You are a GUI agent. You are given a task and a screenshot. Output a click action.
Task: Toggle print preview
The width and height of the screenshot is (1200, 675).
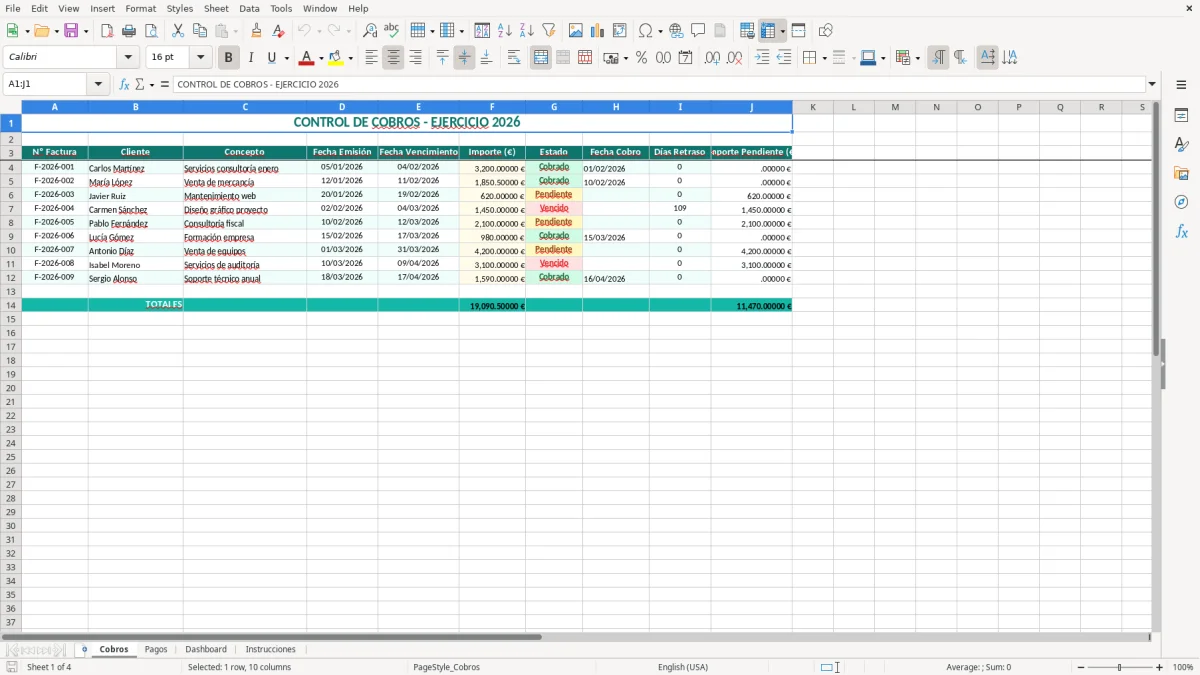151,31
